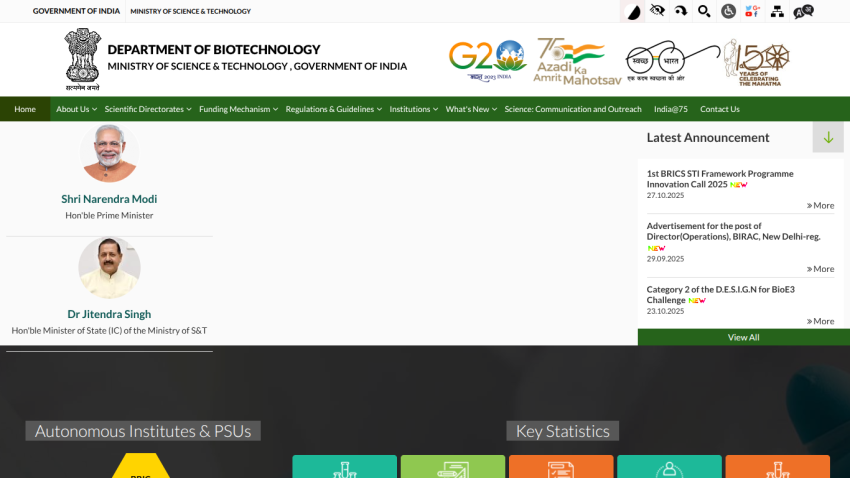
Task: Click the Hon'ble Minister of State (IC) caption
Action: (109, 331)
